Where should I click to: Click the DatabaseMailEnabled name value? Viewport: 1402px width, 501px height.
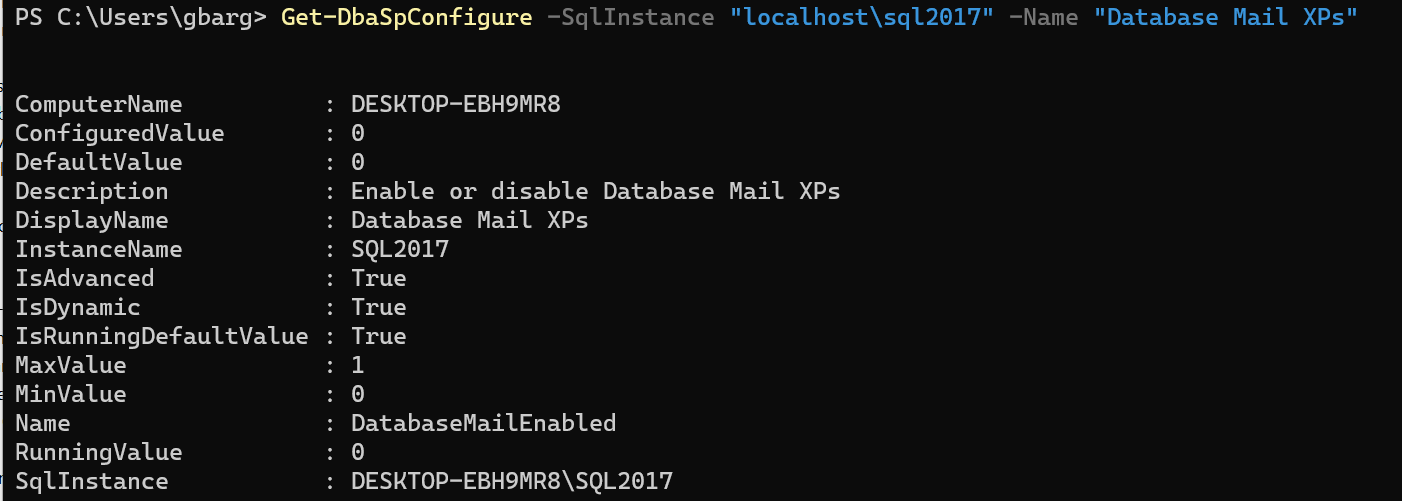(x=483, y=423)
